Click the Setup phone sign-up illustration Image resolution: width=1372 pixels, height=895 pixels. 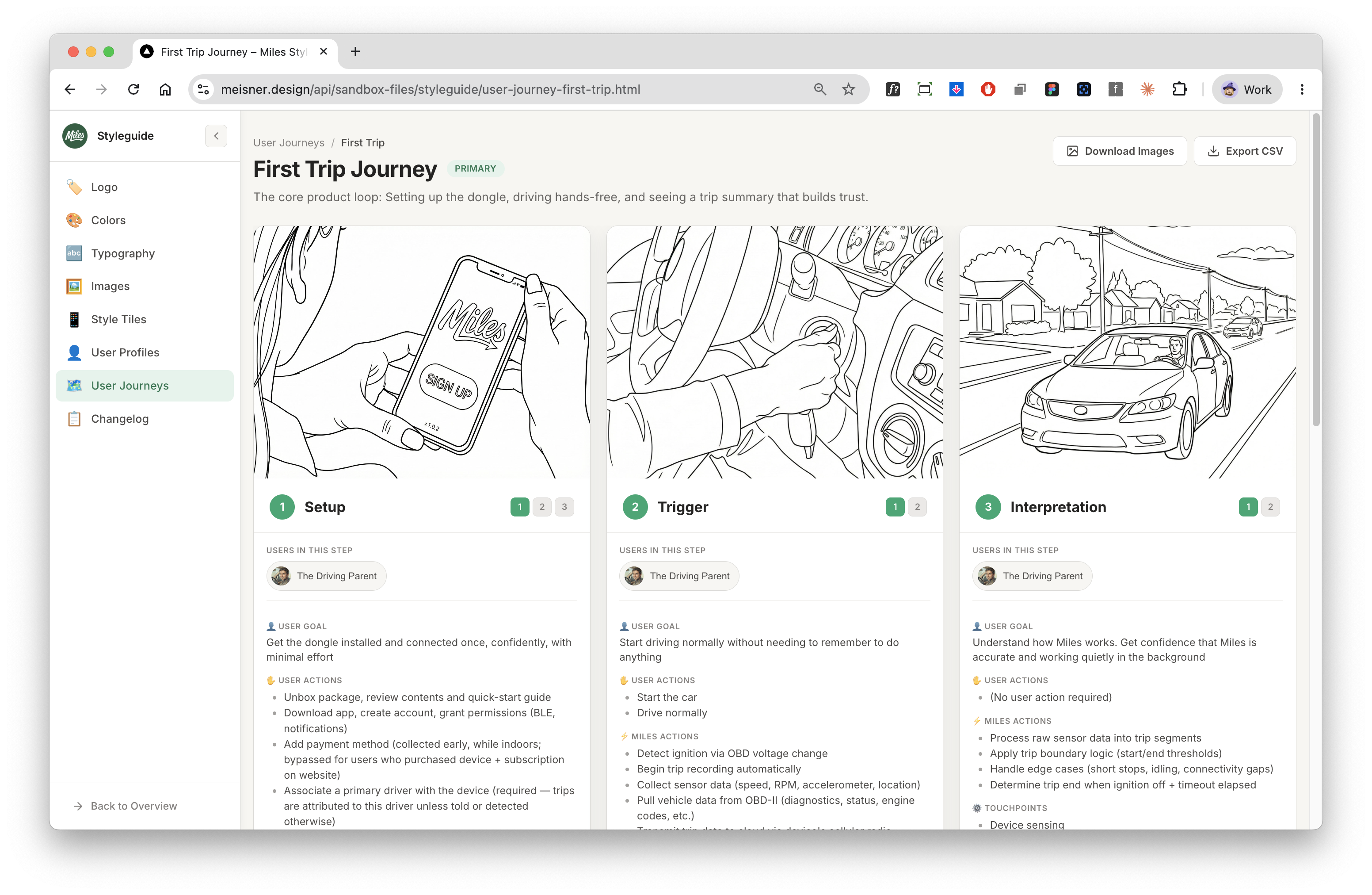coord(421,352)
